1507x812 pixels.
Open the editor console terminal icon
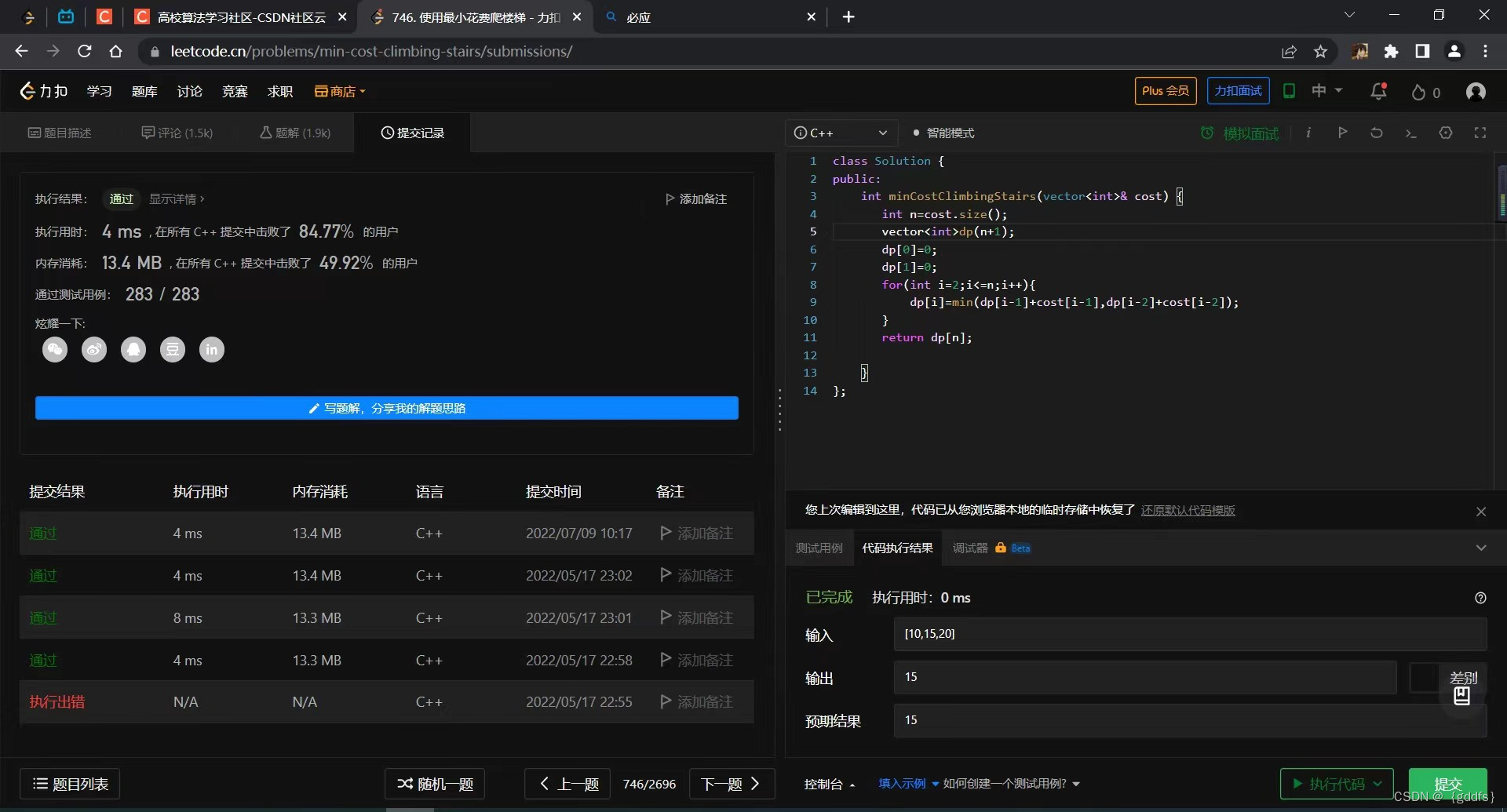(x=1410, y=133)
